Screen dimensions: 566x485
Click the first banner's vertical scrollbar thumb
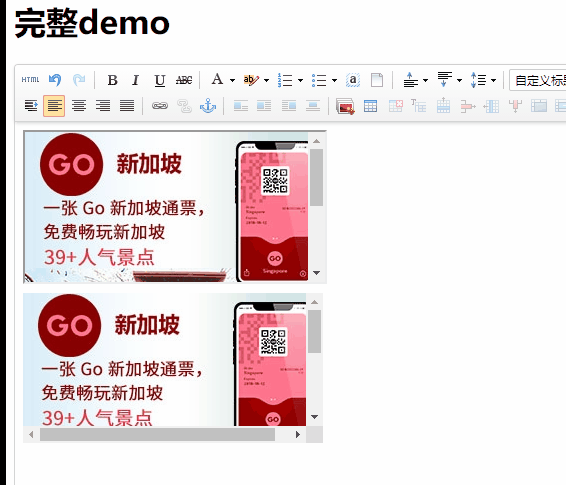click(317, 177)
